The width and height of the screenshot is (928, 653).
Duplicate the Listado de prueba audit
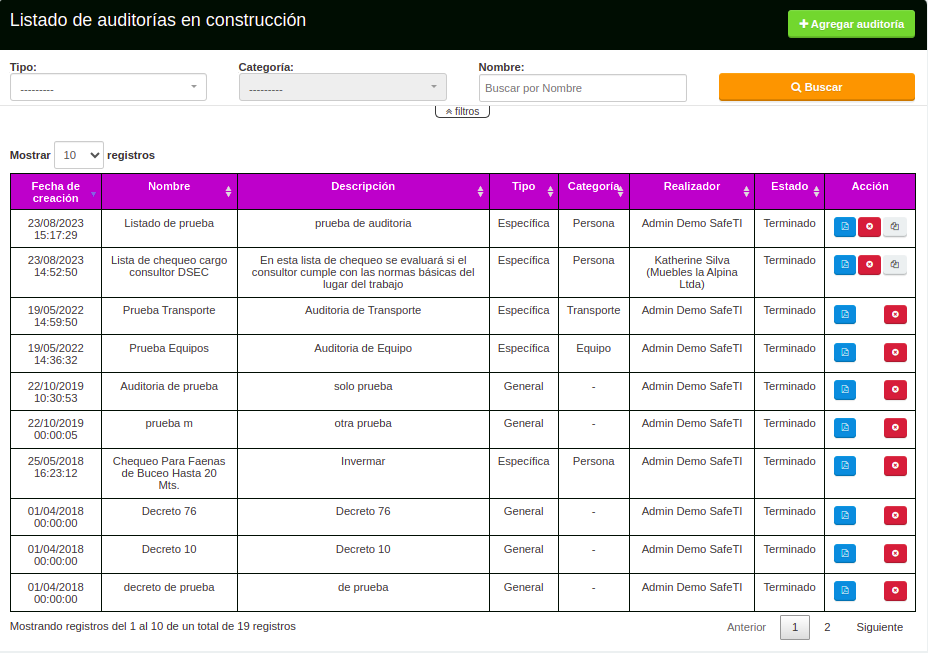(x=895, y=227)
